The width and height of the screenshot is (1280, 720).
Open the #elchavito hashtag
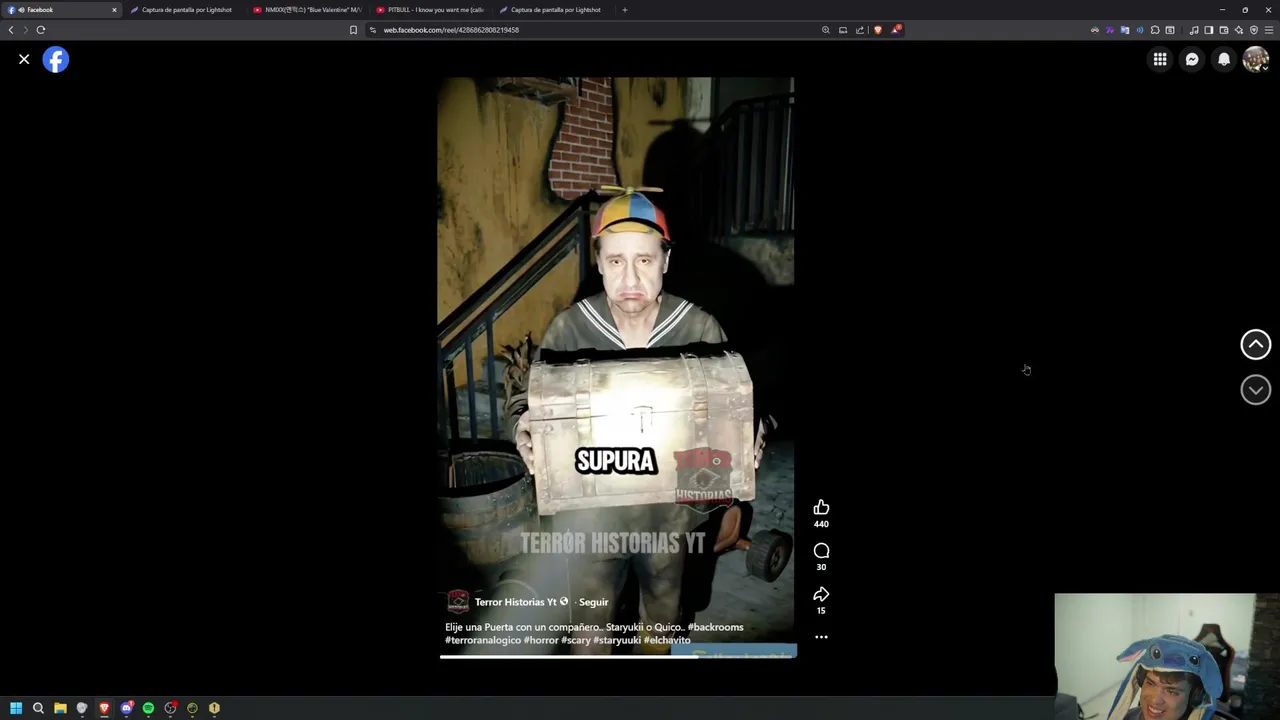pos(667,640)
